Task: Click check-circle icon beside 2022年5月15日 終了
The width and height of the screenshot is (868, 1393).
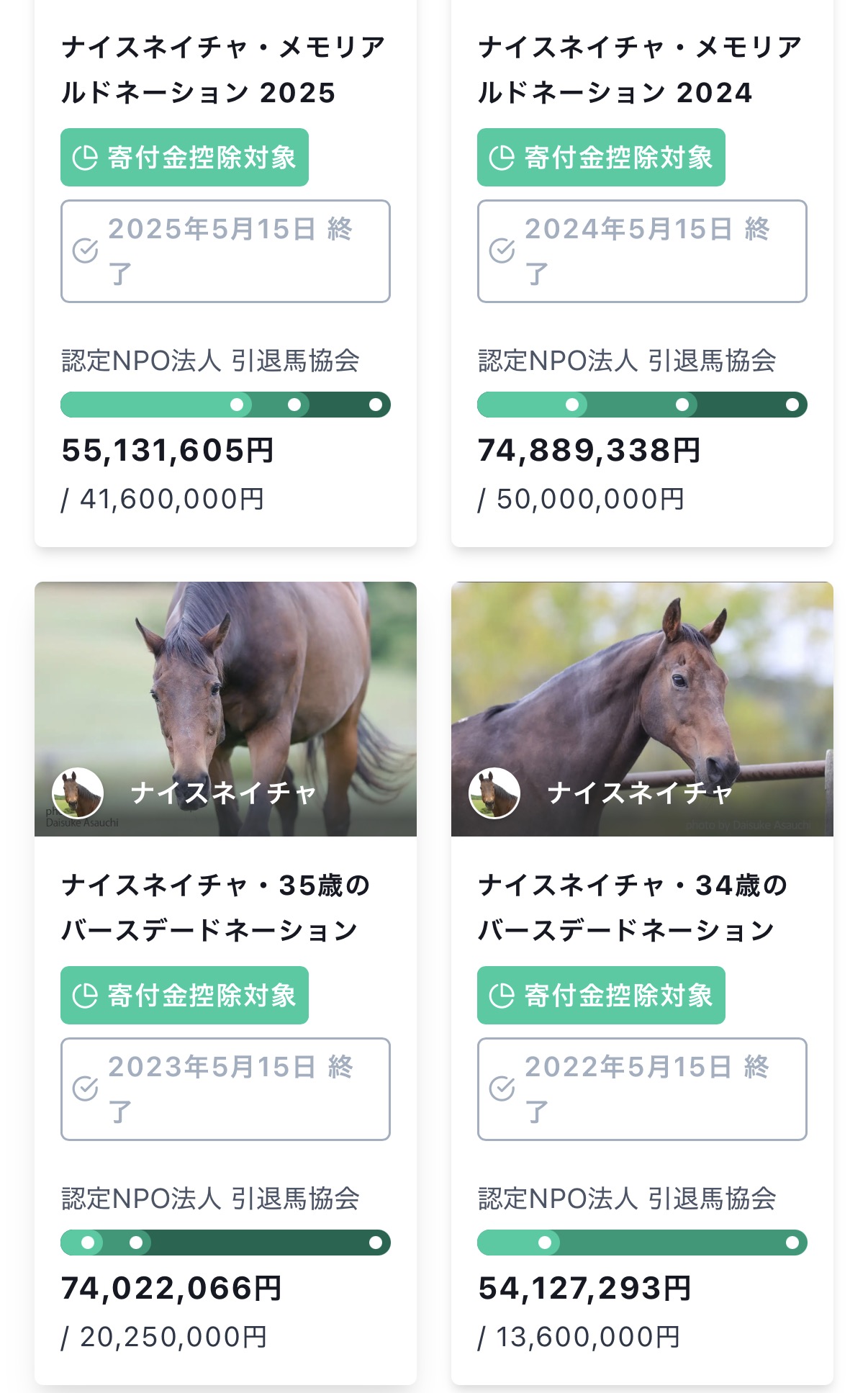Action: [x=502, y=1088]
